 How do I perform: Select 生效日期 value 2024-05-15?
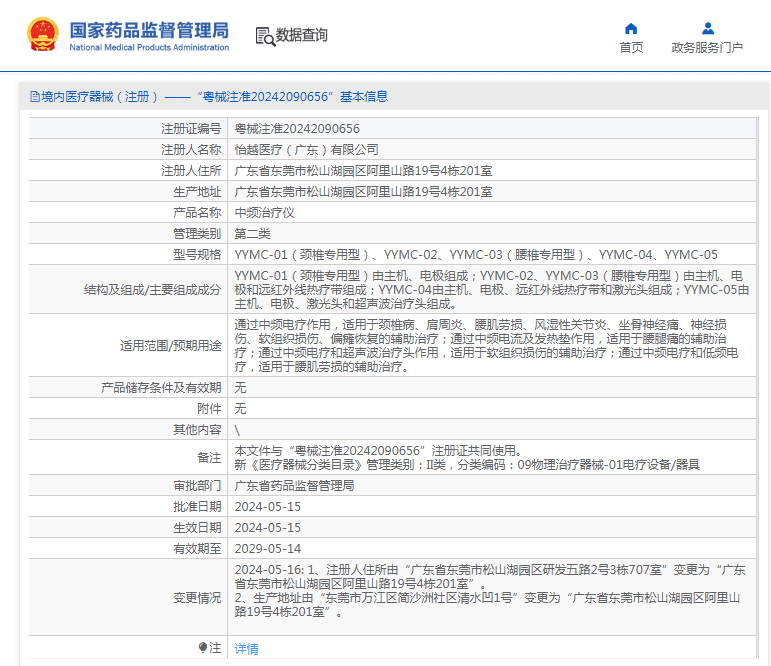(x=267, y=528)
